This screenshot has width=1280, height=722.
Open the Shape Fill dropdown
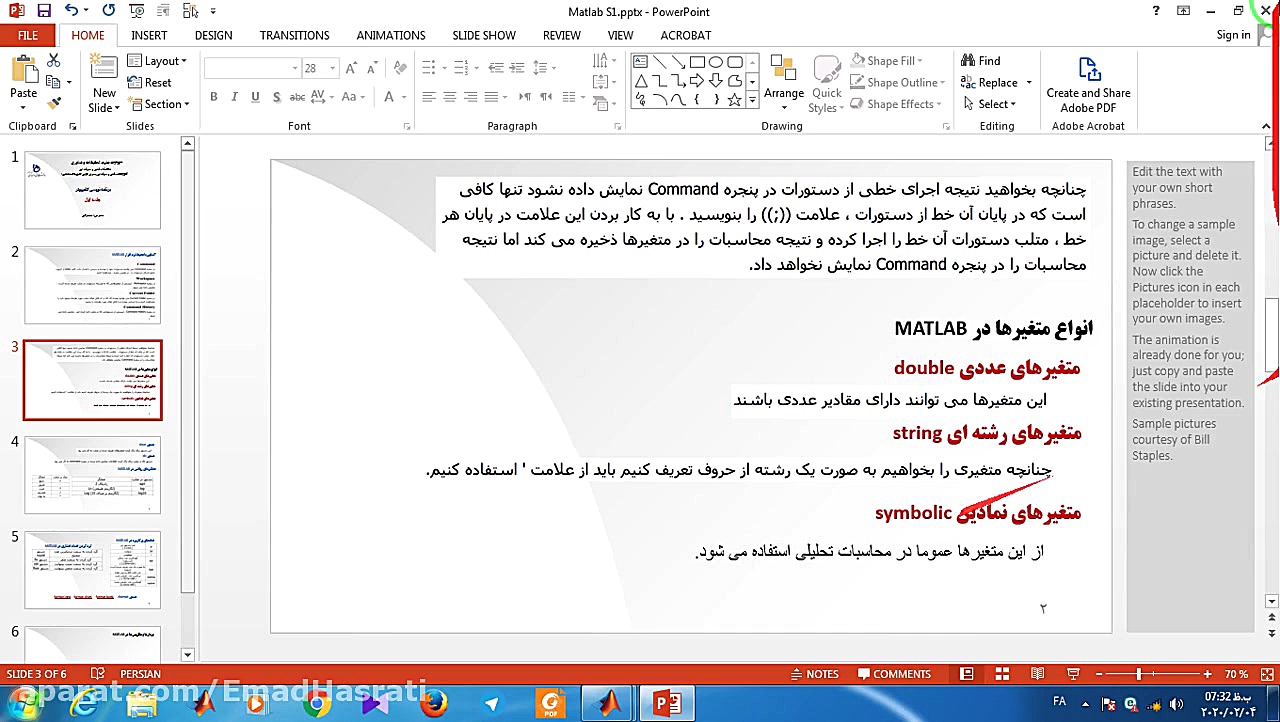pos(888,60)
